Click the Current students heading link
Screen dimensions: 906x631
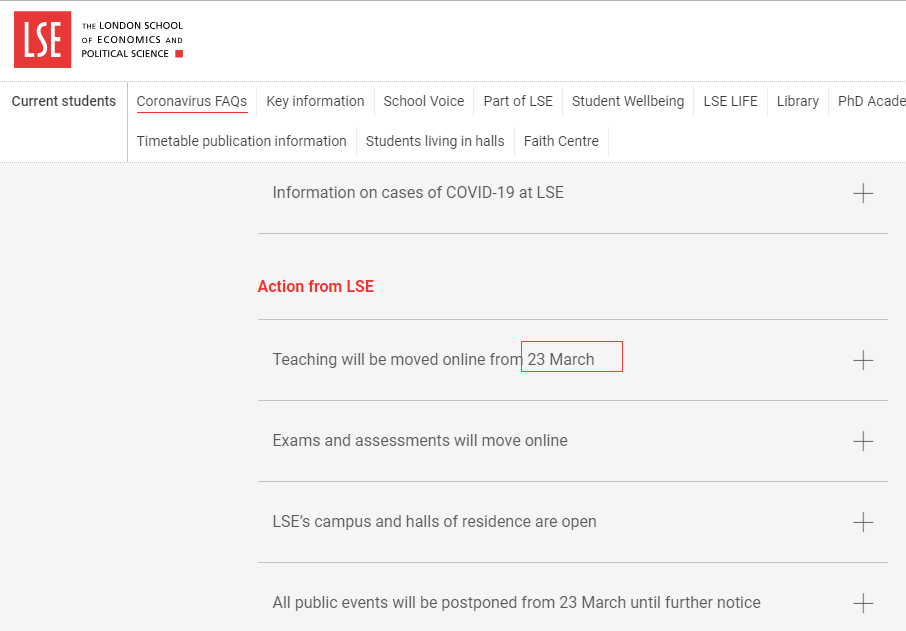[64, 101]
